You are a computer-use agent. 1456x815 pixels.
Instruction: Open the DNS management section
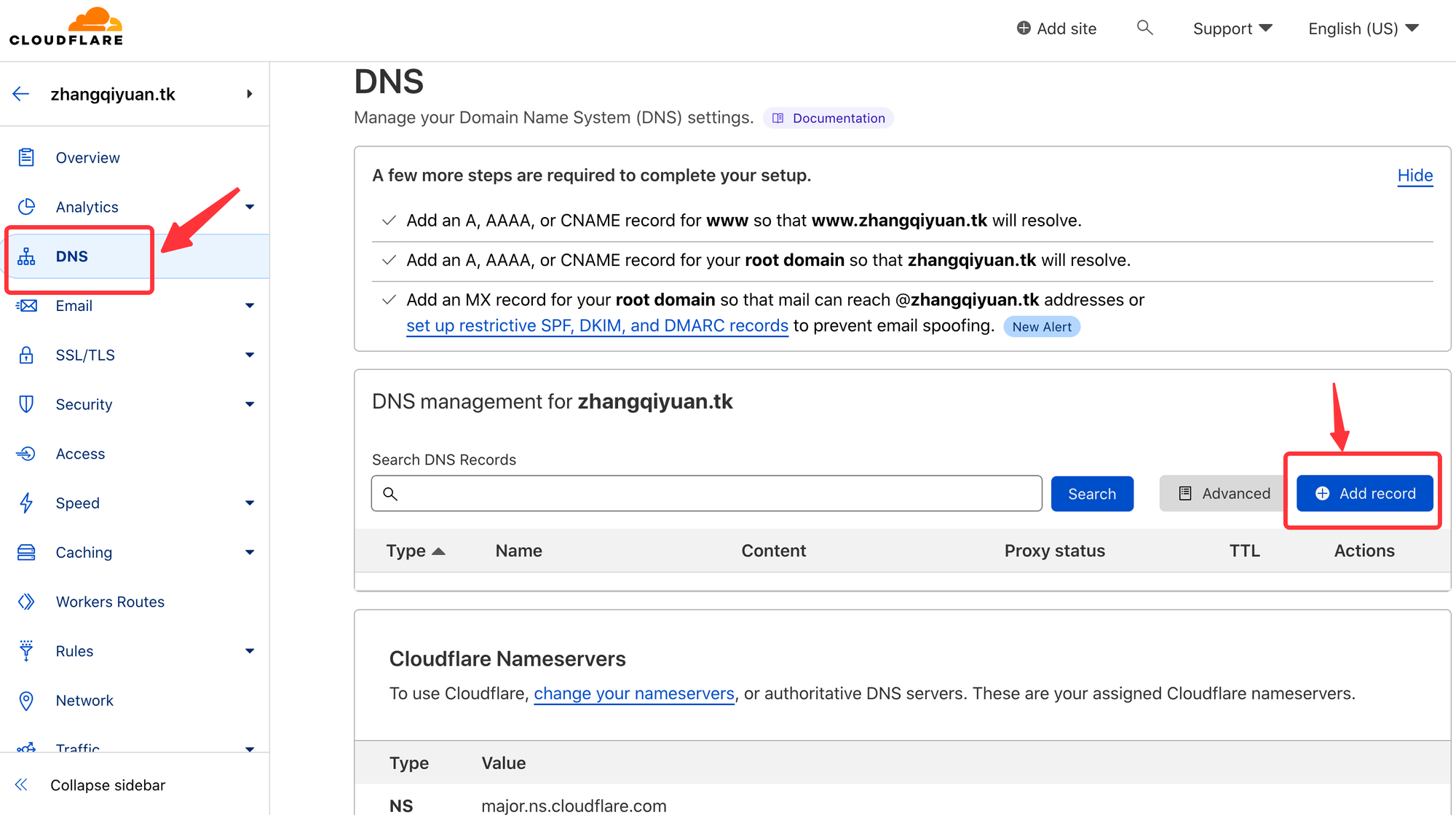[x=71, y=255]
